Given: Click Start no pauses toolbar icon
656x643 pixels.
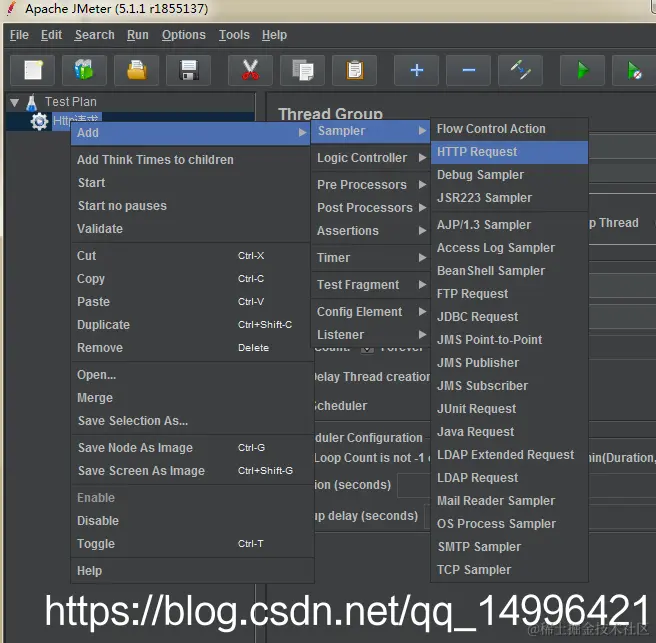Looking at the screenshot, I should point(634,70).
